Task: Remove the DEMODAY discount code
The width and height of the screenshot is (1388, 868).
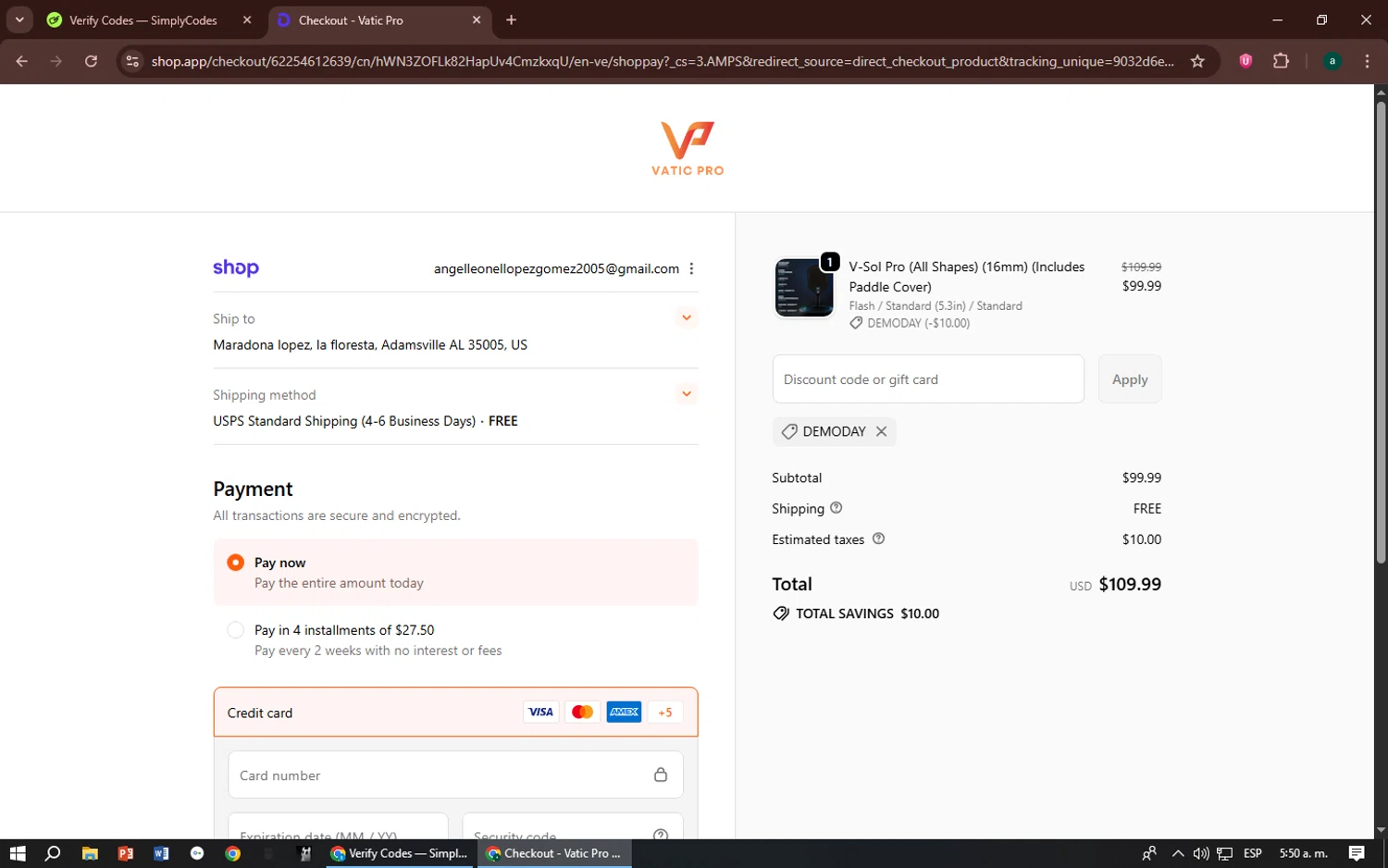Action: pyautogui.click(x=881, y=431)
